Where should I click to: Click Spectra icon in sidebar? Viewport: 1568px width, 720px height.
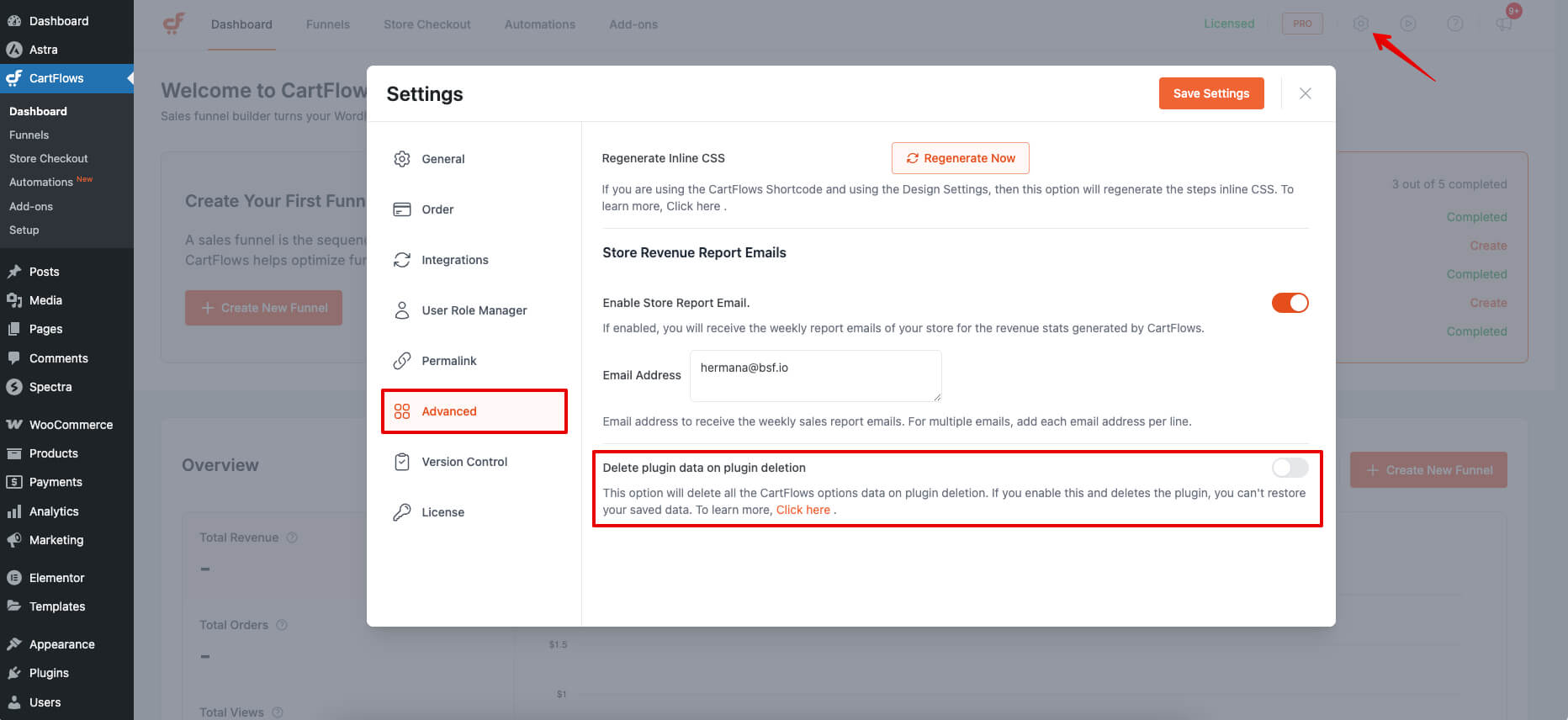[x=14, y=387]
